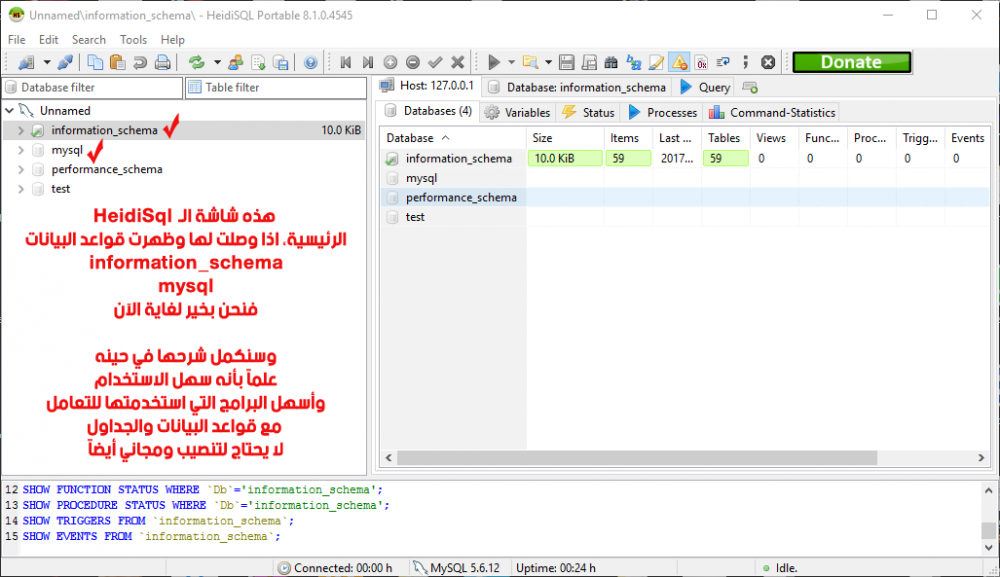The height and width of the screenshot is (577, 1000).
Task: Open the File menu
Action: 17,40
